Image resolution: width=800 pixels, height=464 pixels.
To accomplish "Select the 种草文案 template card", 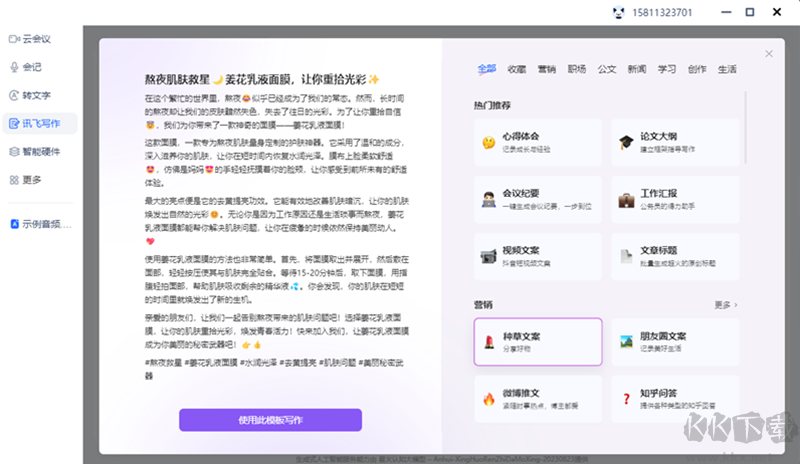I will click(538, 342).
